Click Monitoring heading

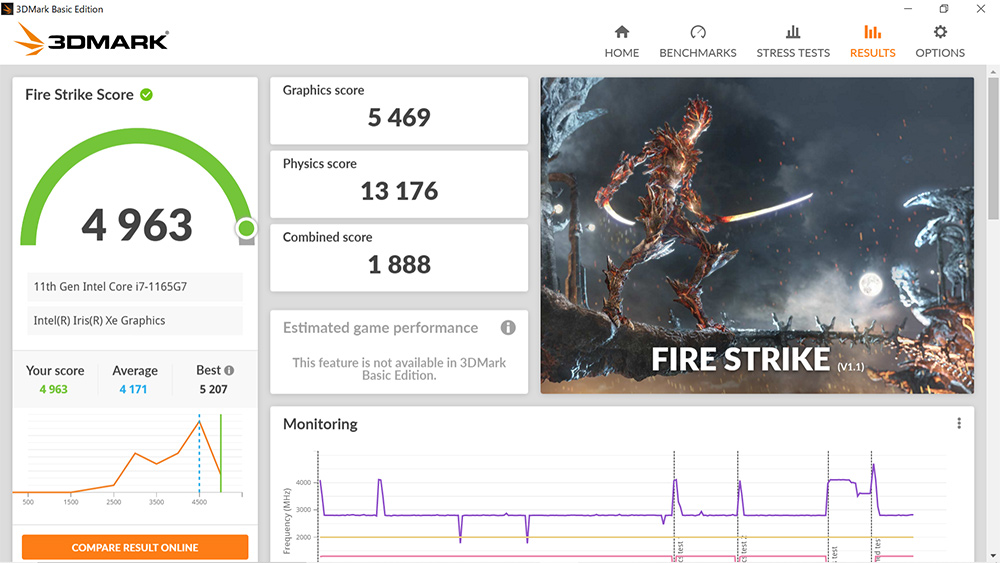tap(320, 424)
